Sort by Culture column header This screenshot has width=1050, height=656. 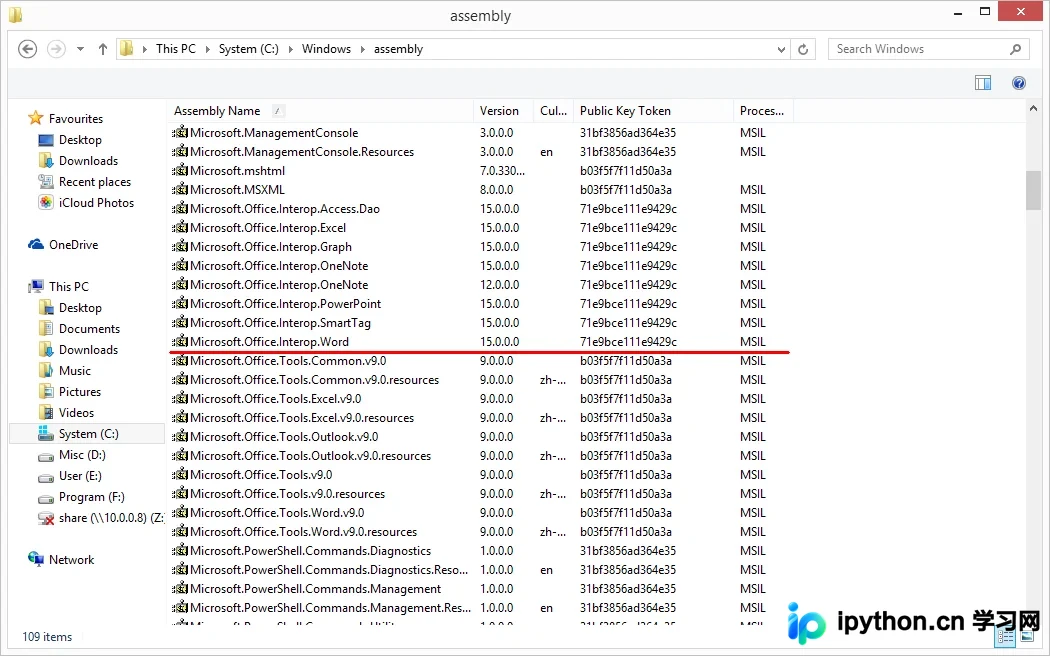tap(553, 111)
